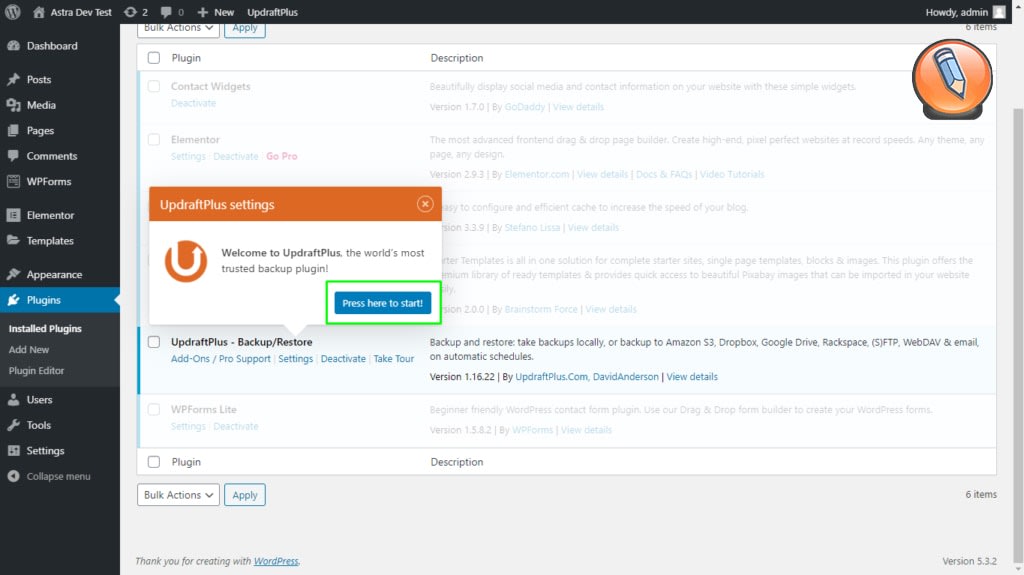Click the Elementor sidebar icon
The width and height of the screenshot is (1024, 575).
(x=13, y=215)
